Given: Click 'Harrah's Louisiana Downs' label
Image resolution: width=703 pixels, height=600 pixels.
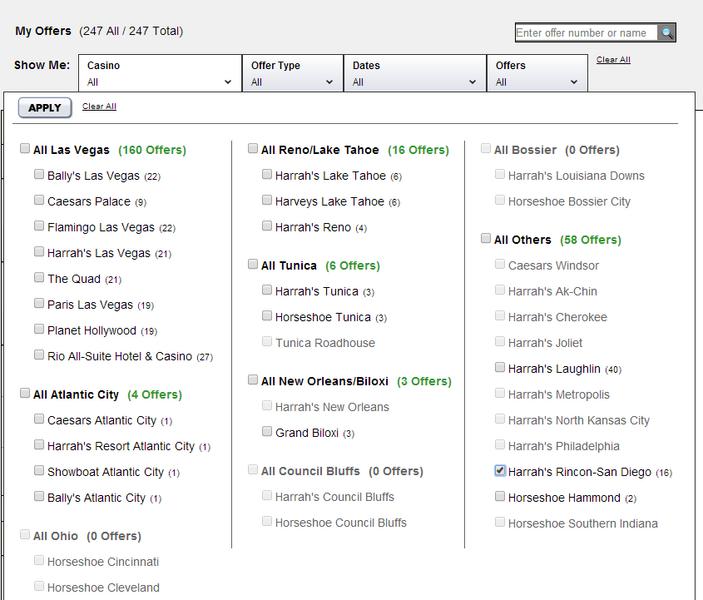Looking at the screenshot, I should click(576, 176).
